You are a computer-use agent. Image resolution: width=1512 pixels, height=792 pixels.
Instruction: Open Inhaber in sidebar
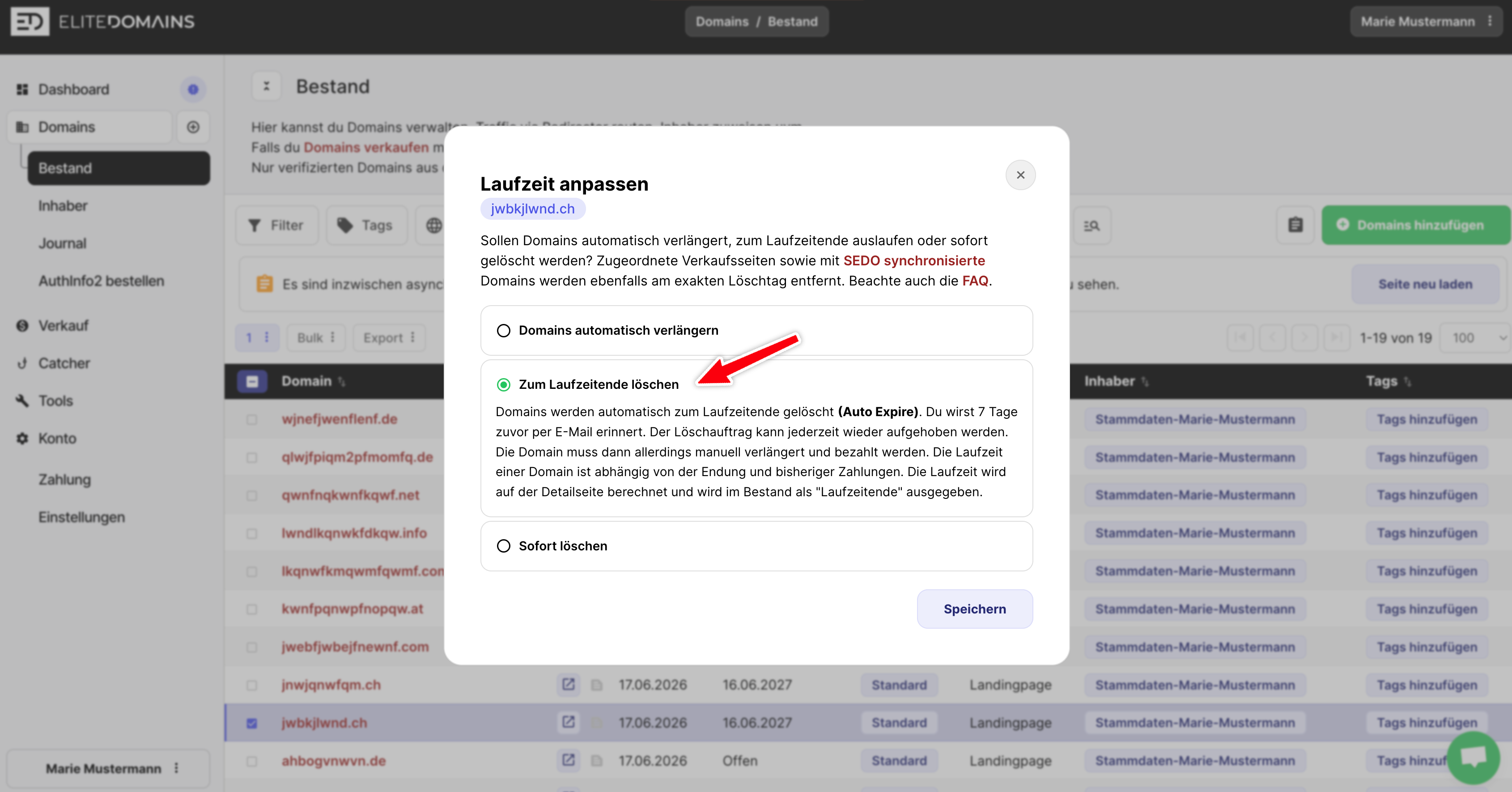63,205
